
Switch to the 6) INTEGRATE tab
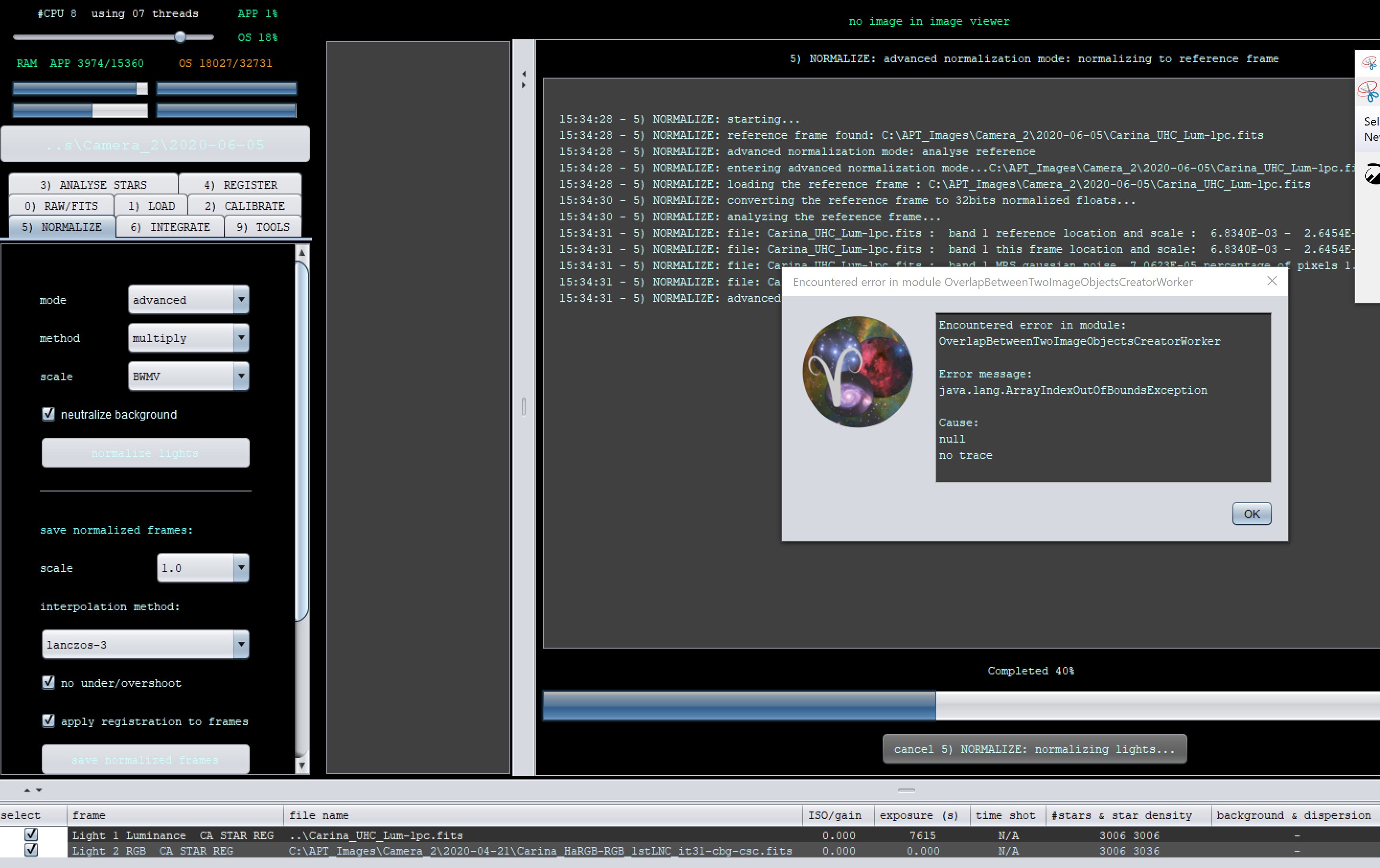click(x=170, y=227)
